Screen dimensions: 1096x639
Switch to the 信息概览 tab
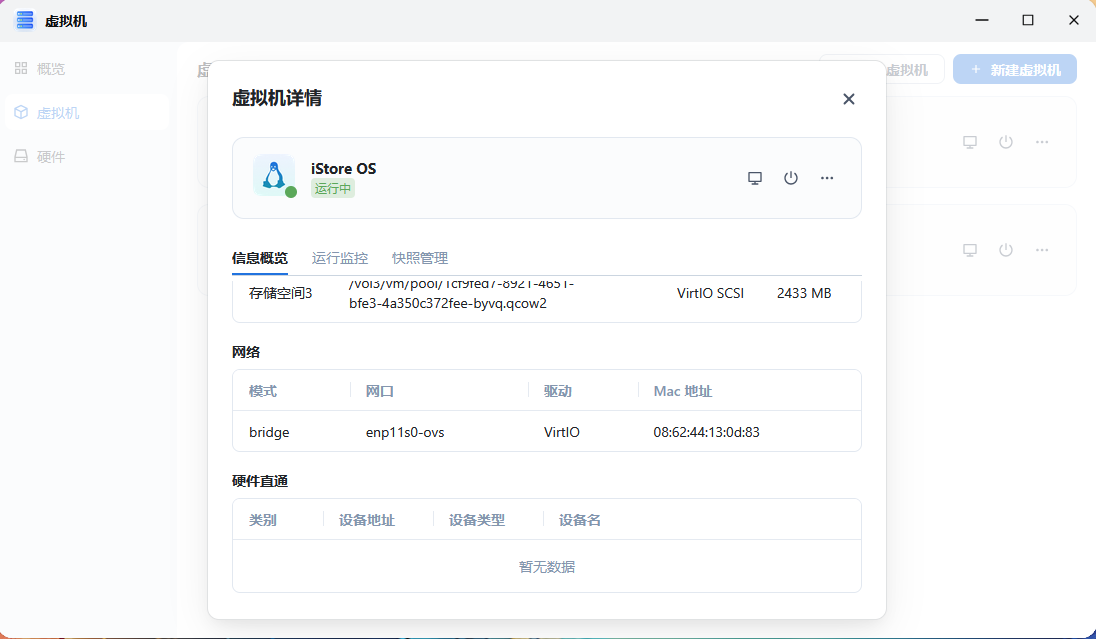click(259, 258)
